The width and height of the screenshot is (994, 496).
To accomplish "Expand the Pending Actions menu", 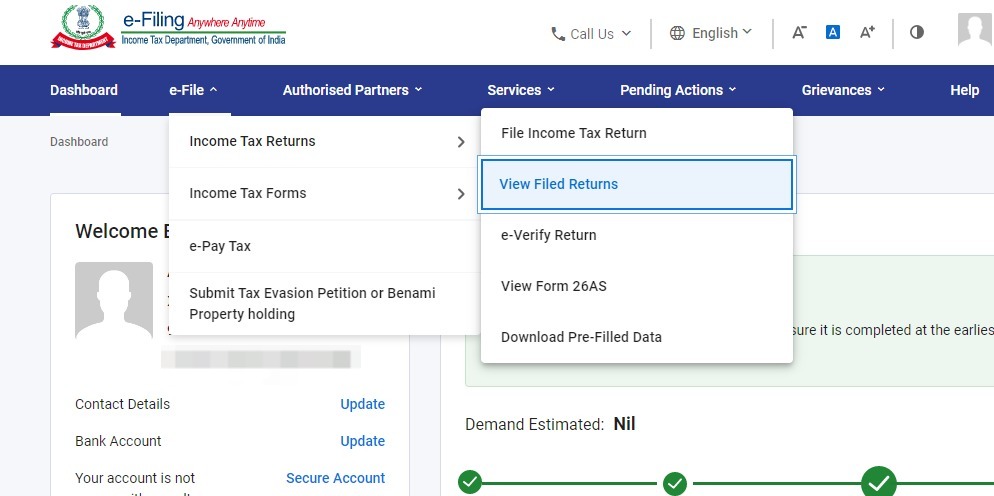I will pyautogui.click(x=678, y=90).
